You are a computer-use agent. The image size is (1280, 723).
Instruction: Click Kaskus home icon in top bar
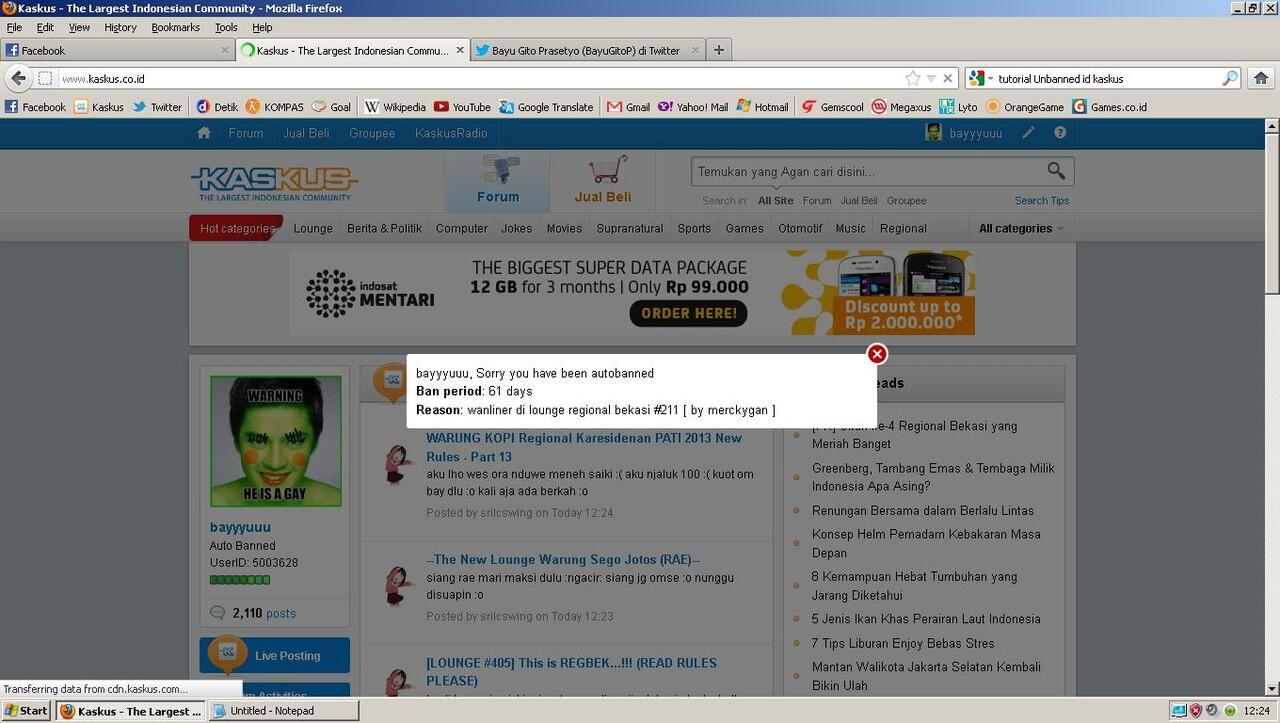coord(204,133)
